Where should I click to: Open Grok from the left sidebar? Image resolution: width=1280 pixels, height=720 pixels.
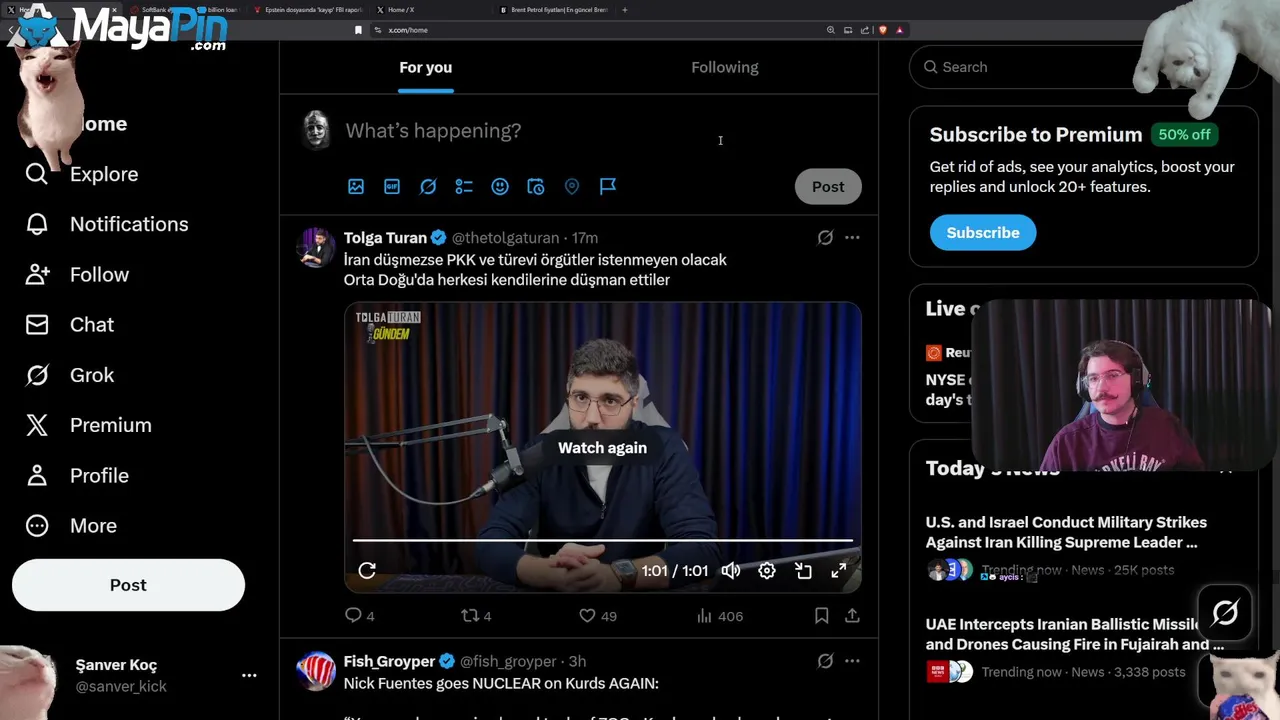[70, 375]
